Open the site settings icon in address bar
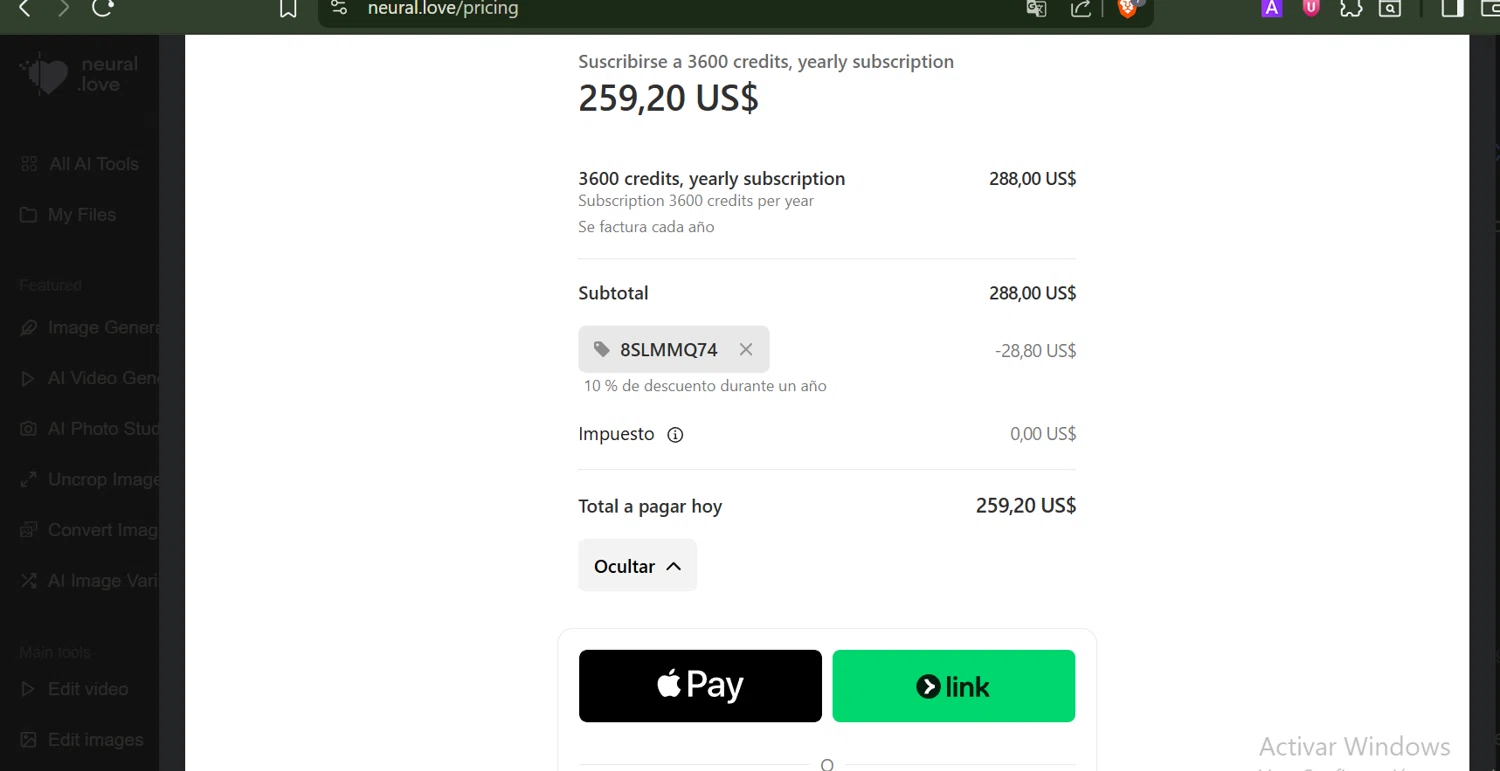This screenshot has width=1500, height=771. pos(339,8)
